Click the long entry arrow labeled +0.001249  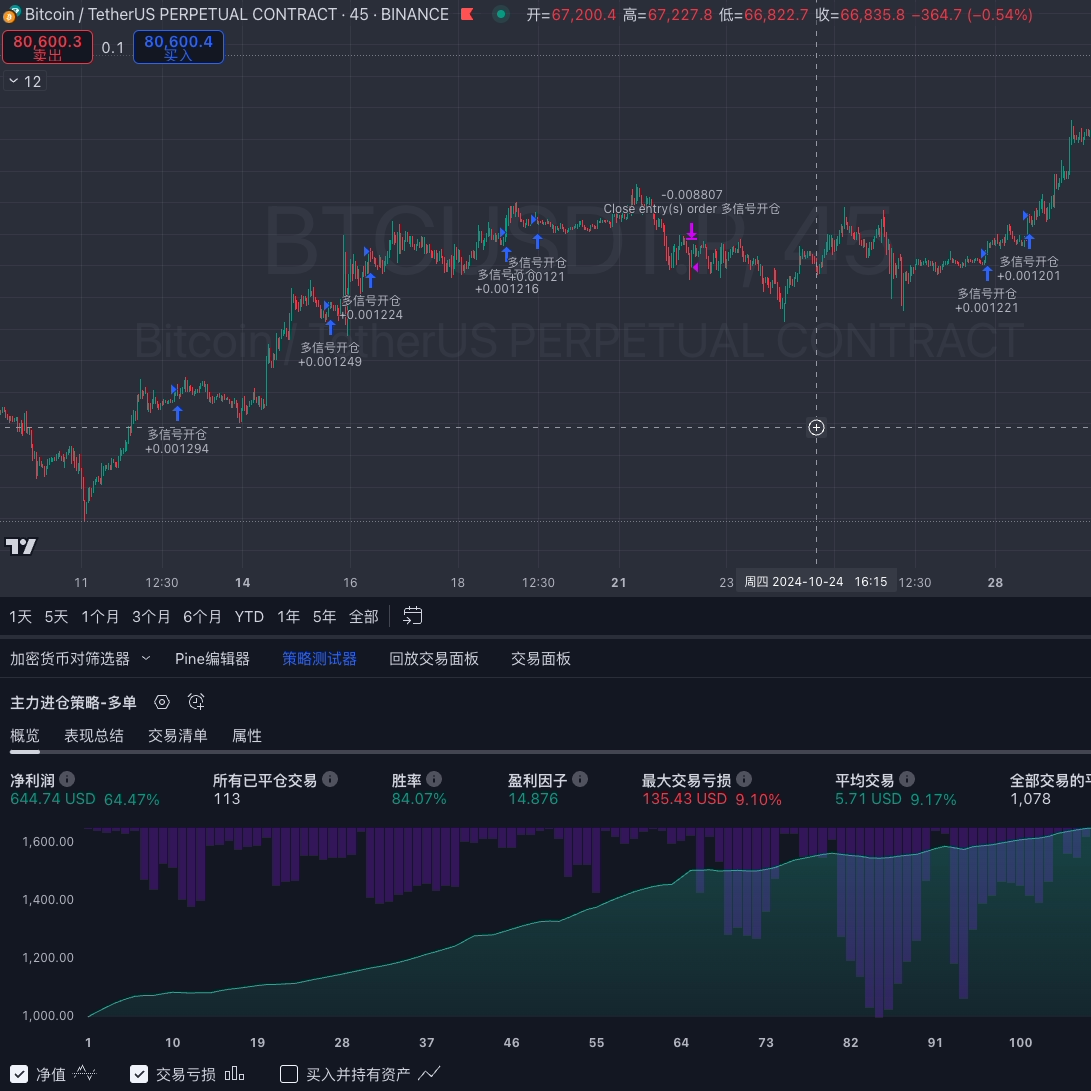[331, 326]
